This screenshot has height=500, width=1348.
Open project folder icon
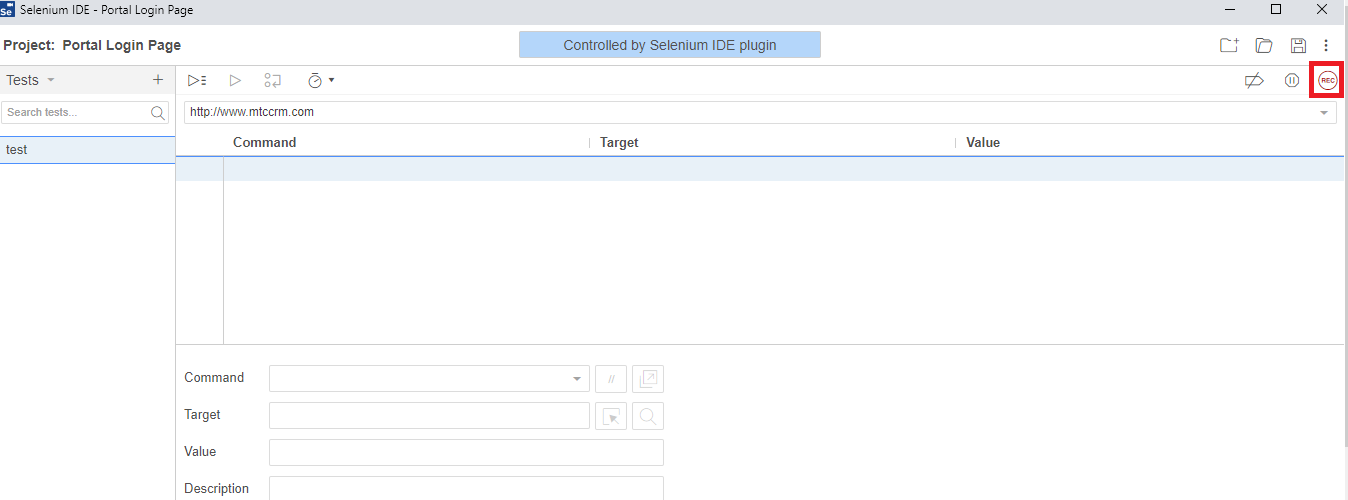point(1264,45)
